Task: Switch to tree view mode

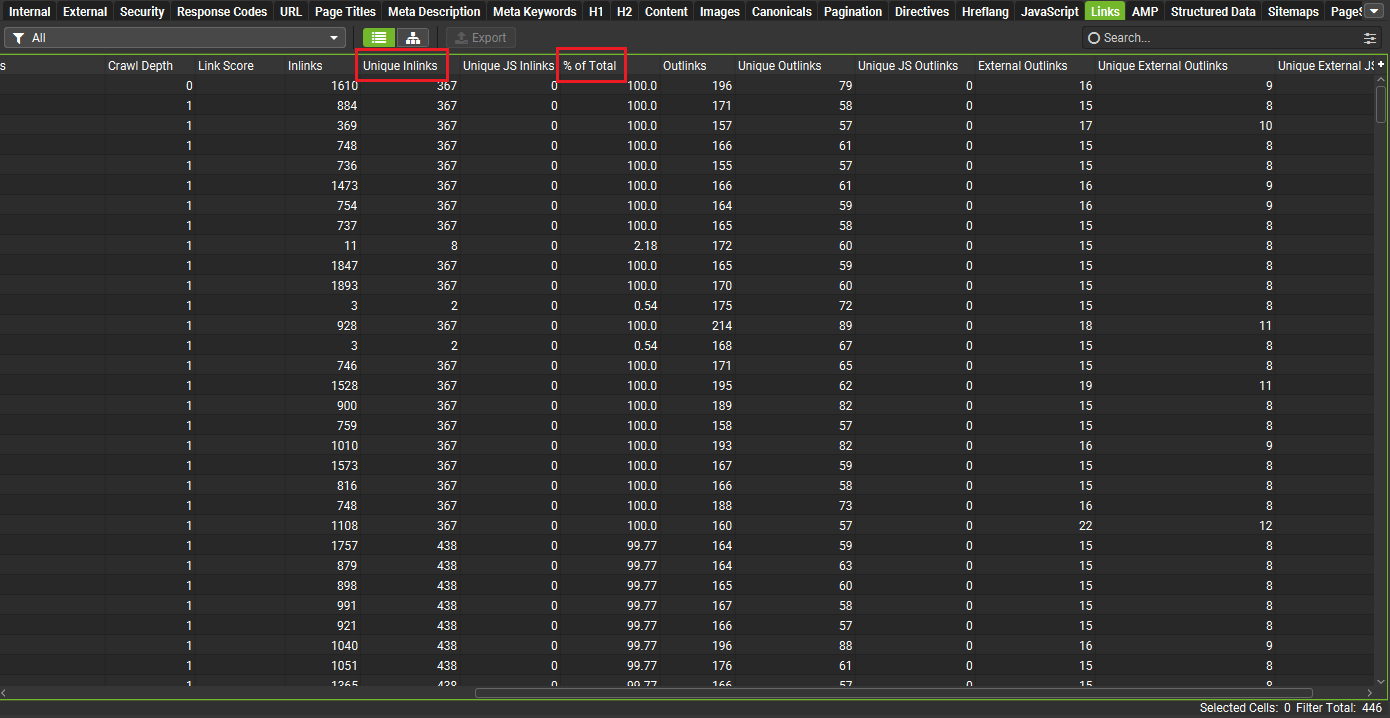Action: pos(412,38)
